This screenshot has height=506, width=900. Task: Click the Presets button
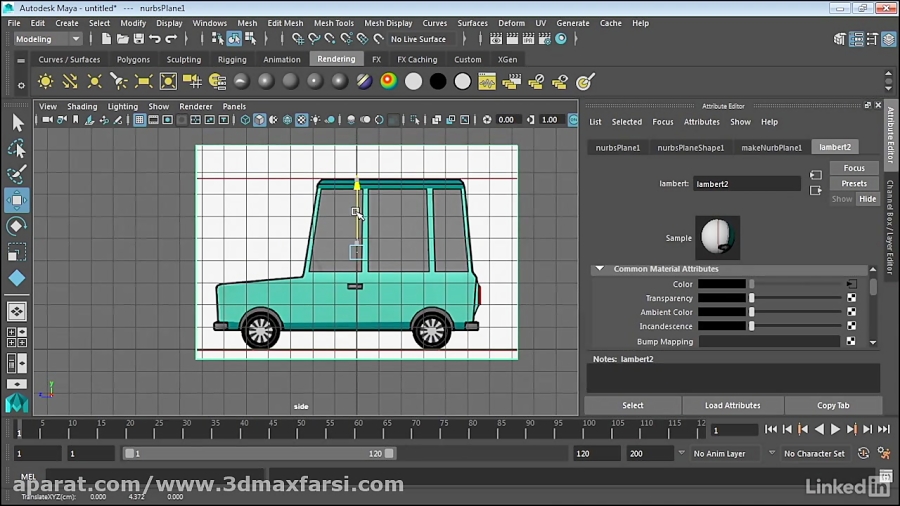pos(853,183)
